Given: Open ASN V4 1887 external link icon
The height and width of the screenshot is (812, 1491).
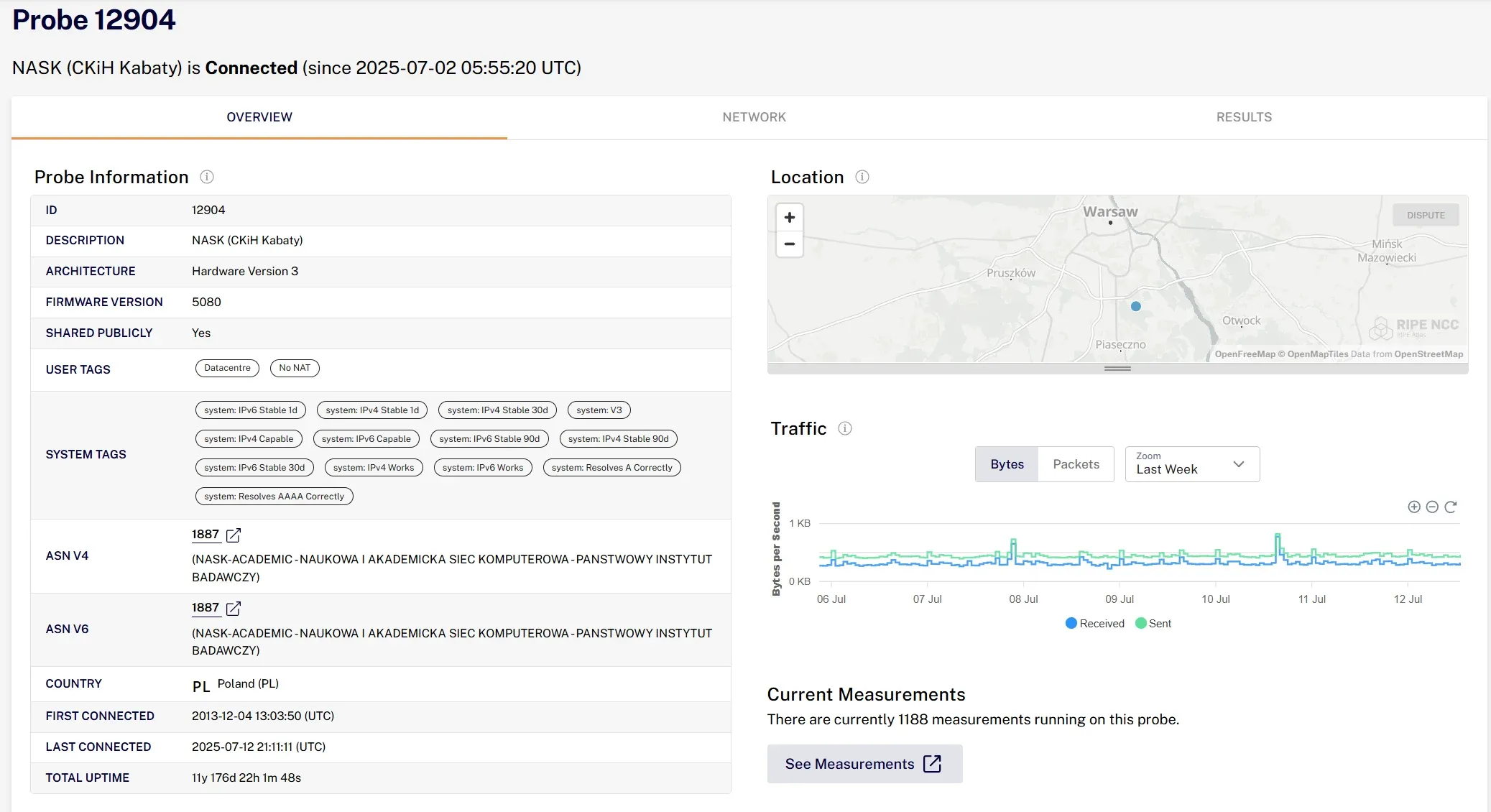Looking at the screenshot, I should point(234,535).
